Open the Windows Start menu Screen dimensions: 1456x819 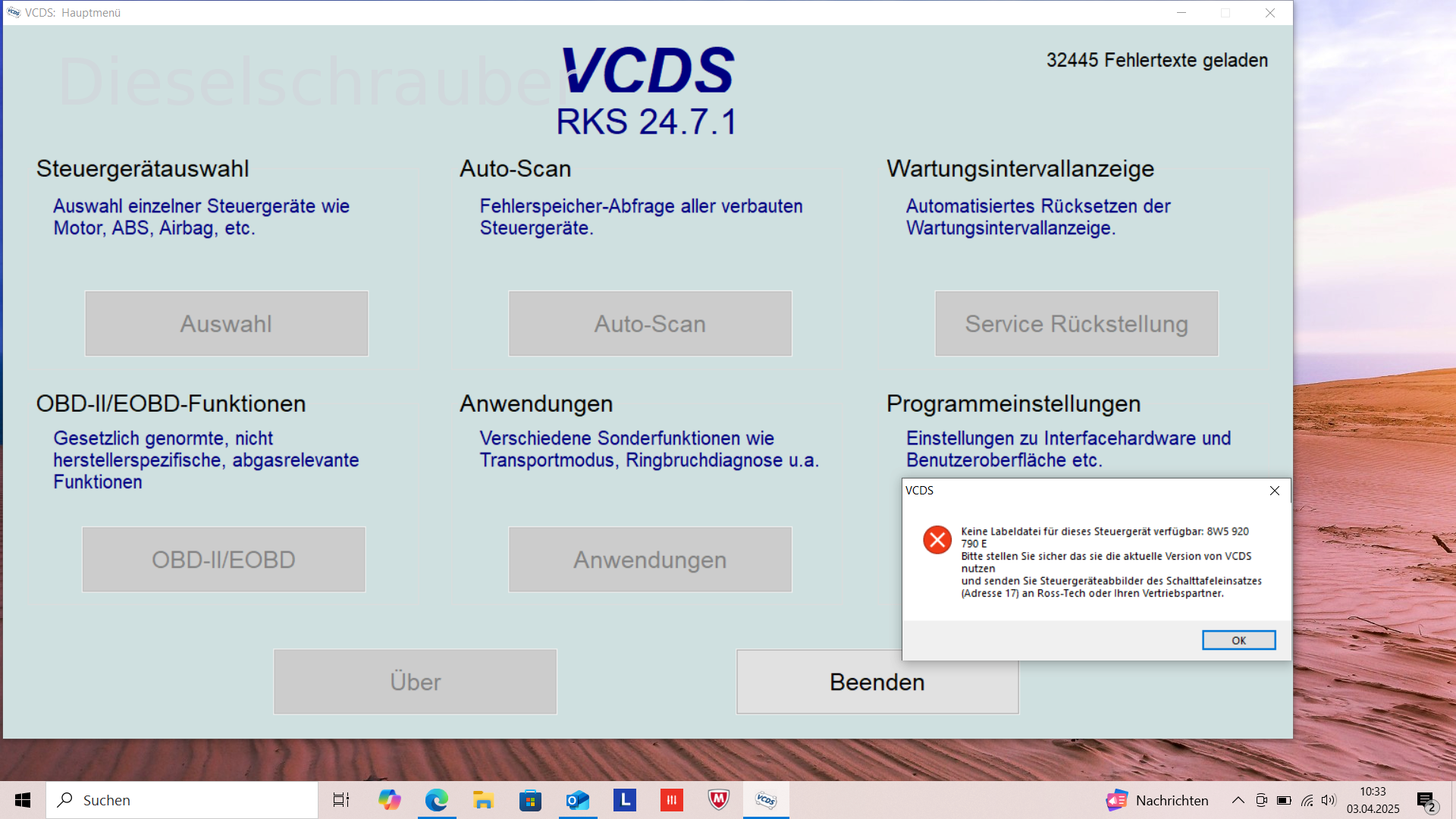[23, 800]
